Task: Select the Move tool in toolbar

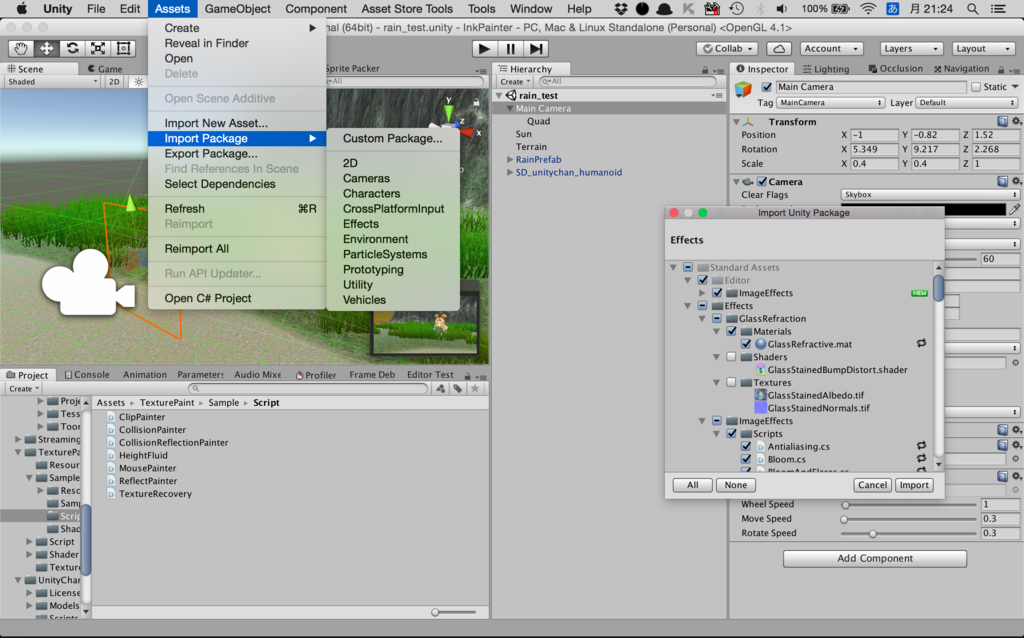Action: coord(46,48)
